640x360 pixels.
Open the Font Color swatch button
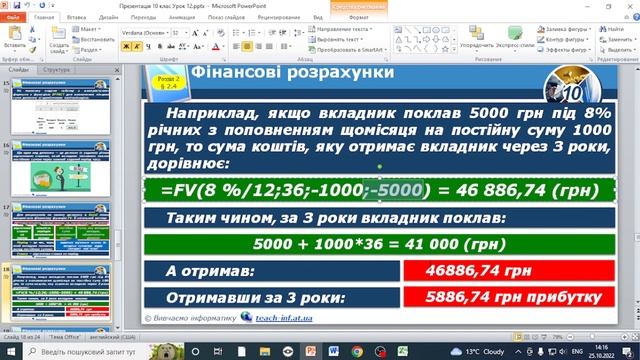point(216,47)
